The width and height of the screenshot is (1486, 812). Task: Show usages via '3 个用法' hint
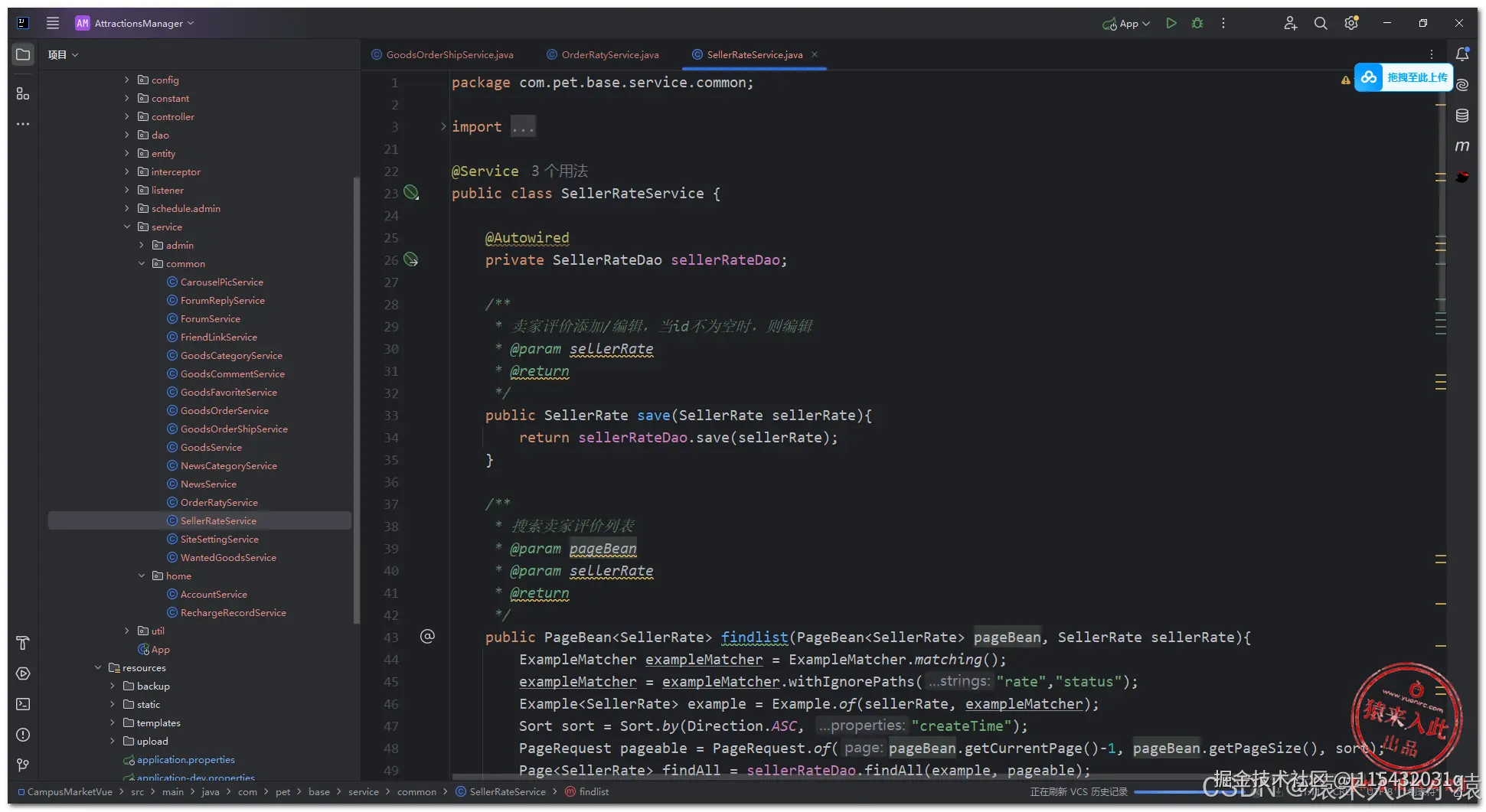pyautogui.click(x=560, y=171)
